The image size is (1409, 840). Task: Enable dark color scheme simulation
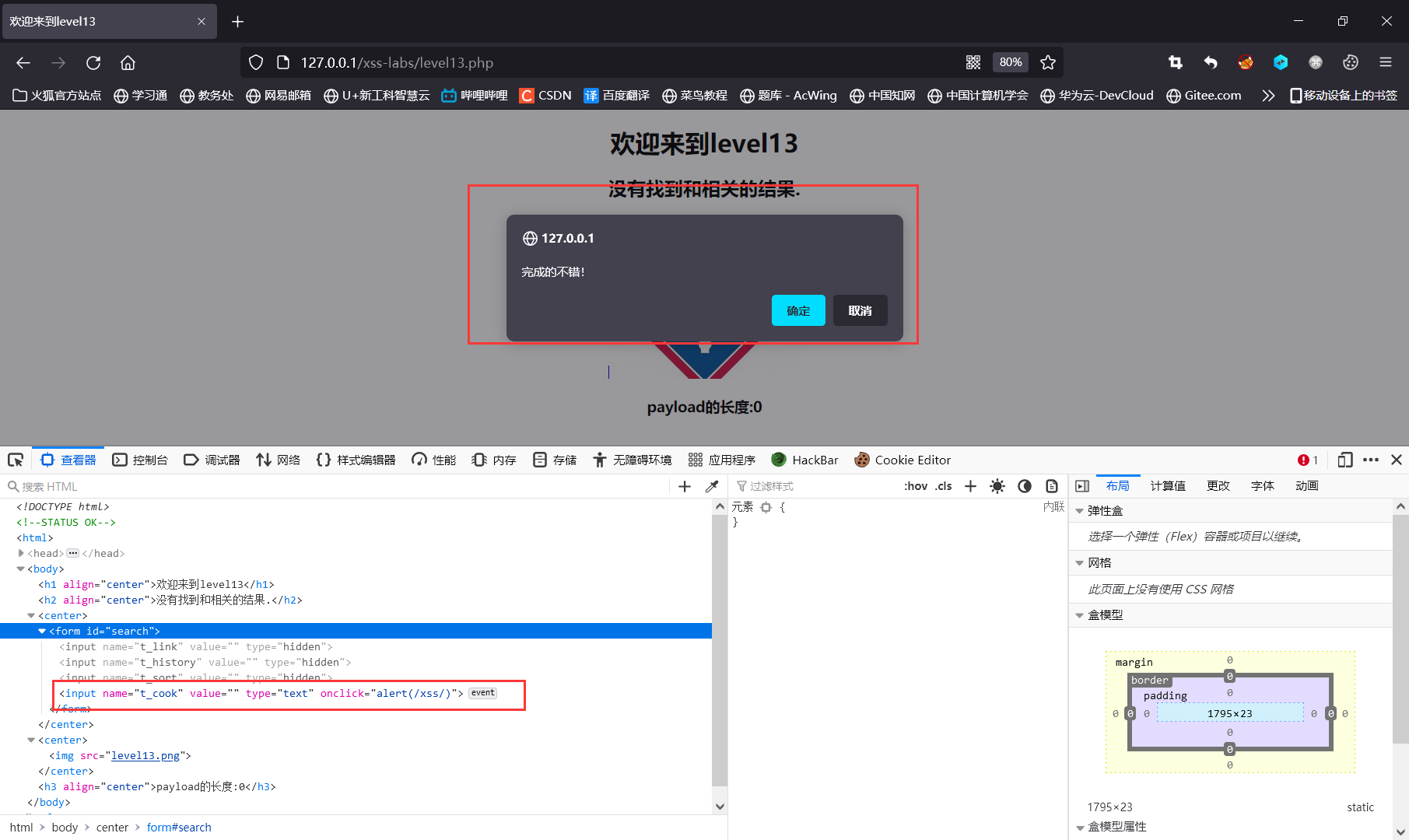(x=1025, y=486)
